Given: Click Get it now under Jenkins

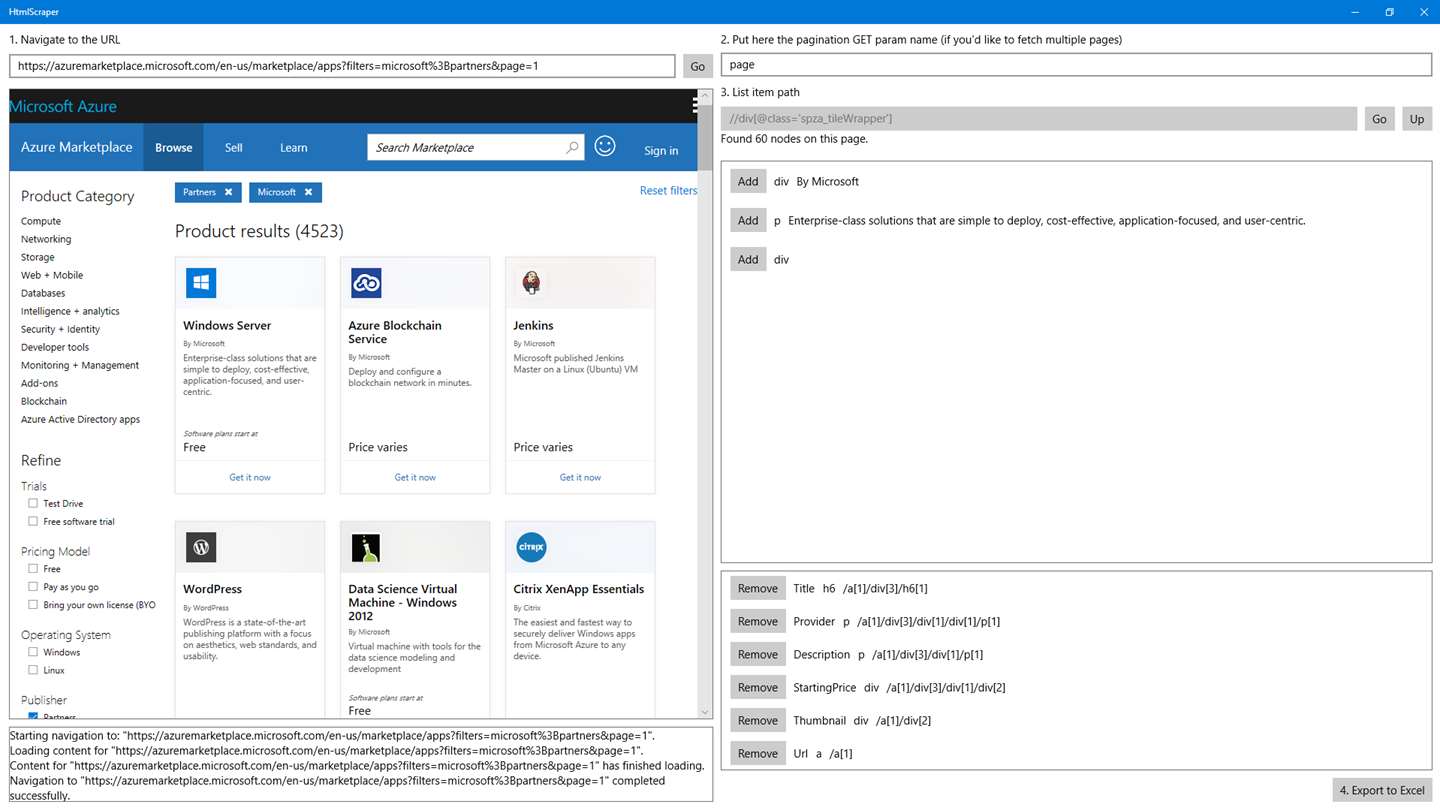Looking at the screenshot, I should 580,477.
